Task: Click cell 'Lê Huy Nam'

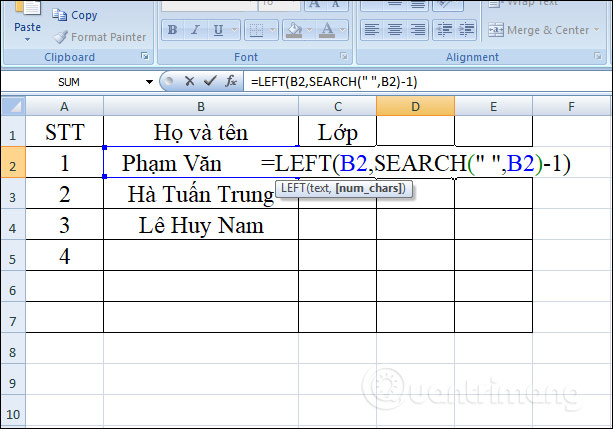Action: tap(201, 224)
